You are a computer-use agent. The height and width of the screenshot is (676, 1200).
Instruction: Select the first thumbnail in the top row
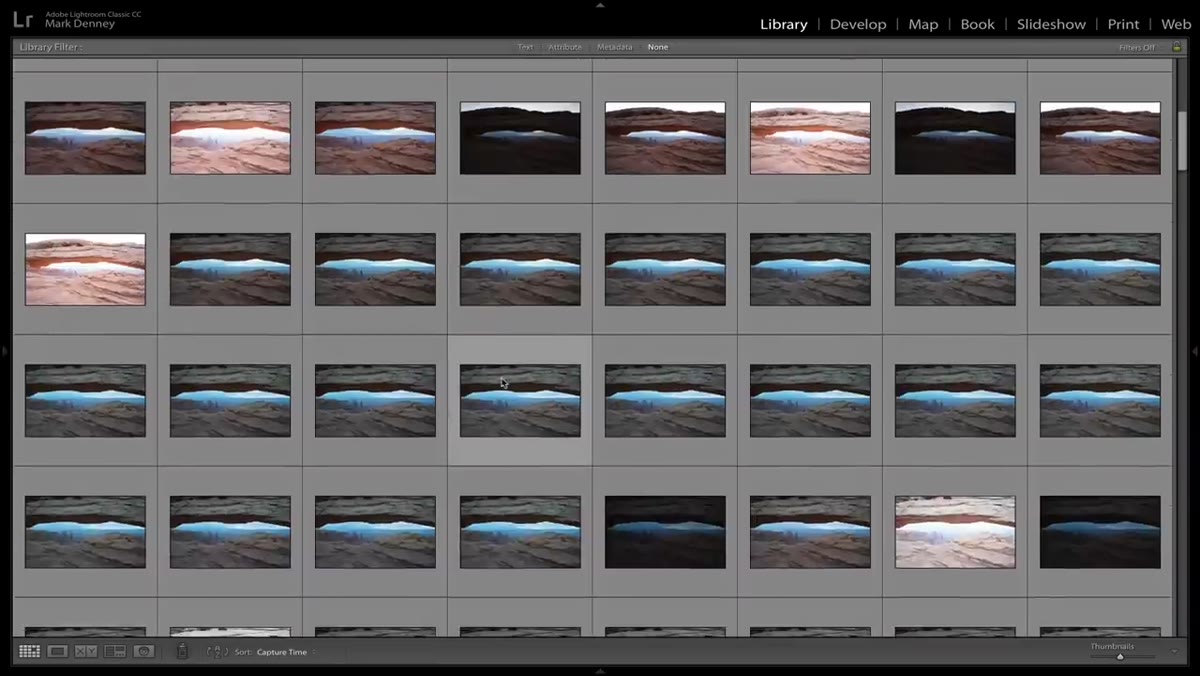(x=85, y=138)
